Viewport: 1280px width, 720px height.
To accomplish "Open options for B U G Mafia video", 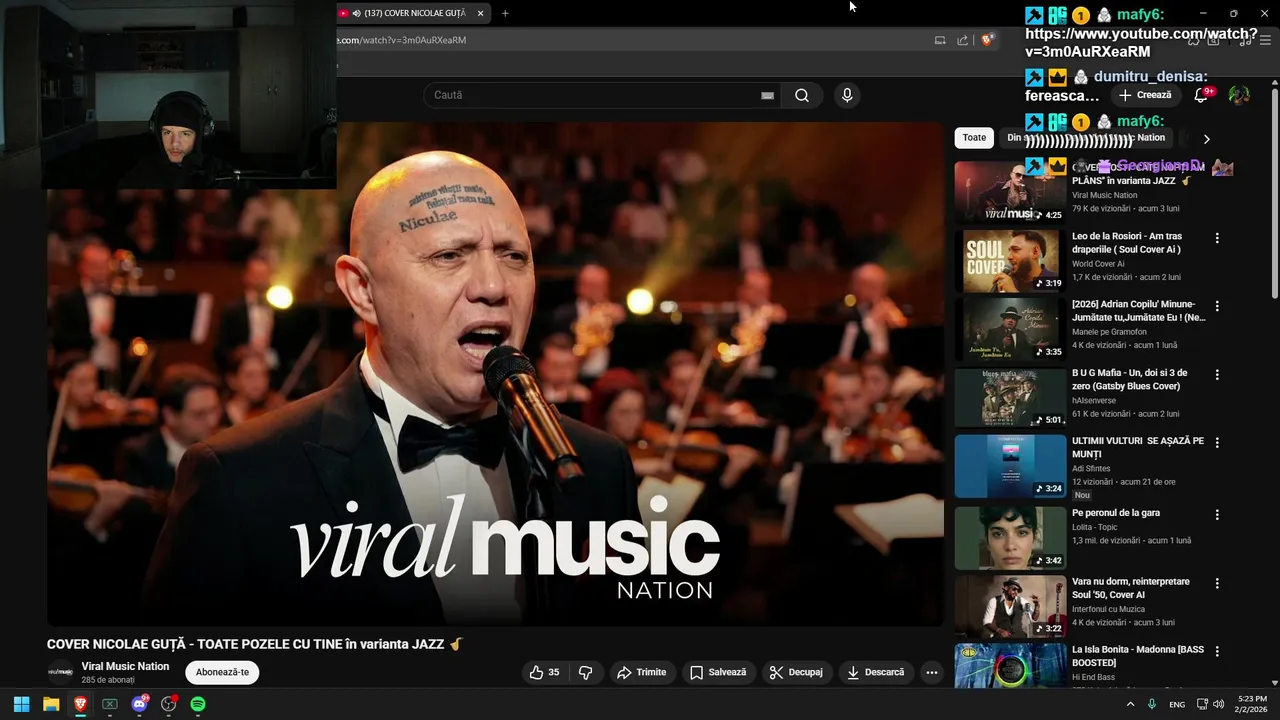I will click(x=1217, y=375).
